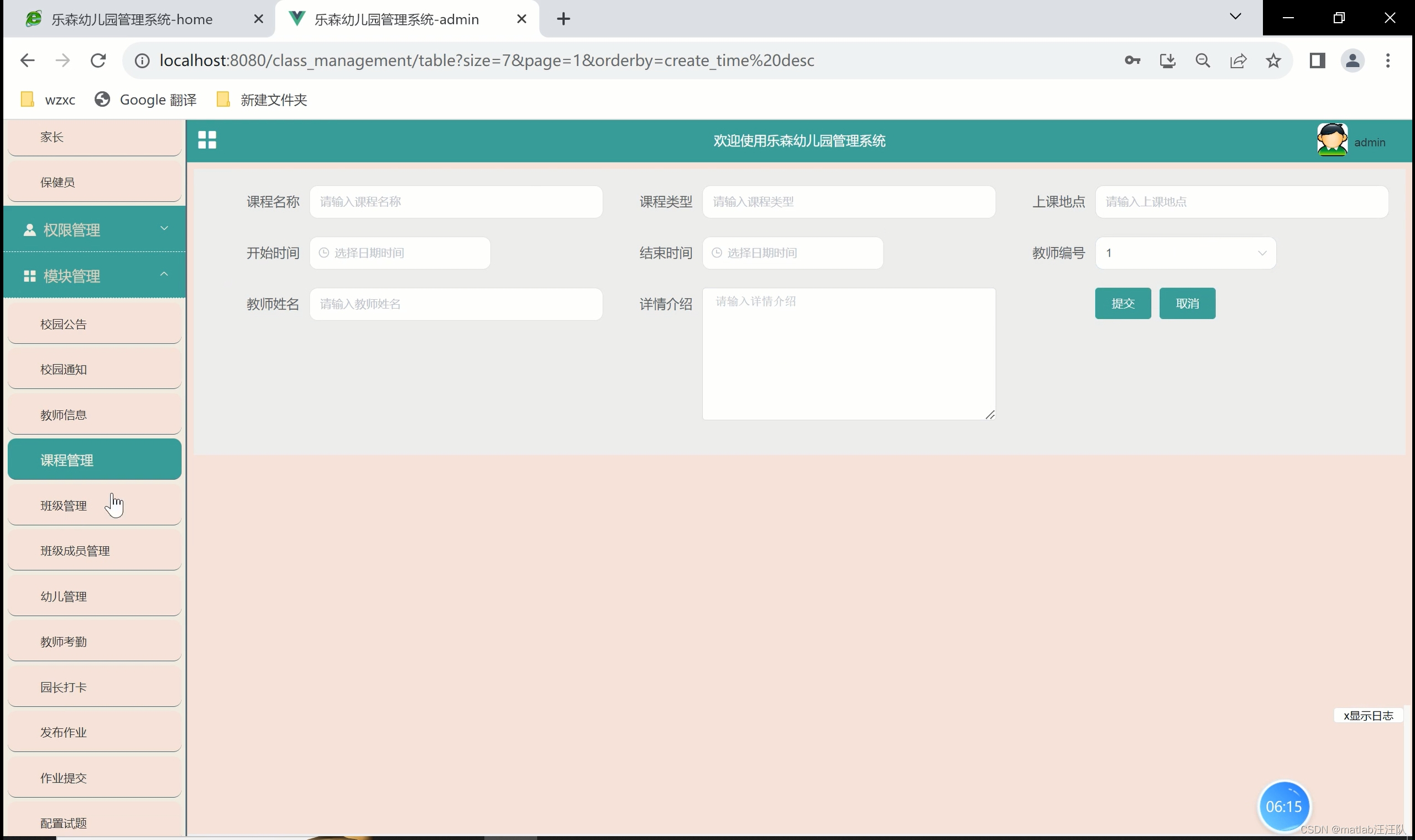
Task: Click the password key icon in address bar
Action: pyautogui.click(x=1132, y=61)
